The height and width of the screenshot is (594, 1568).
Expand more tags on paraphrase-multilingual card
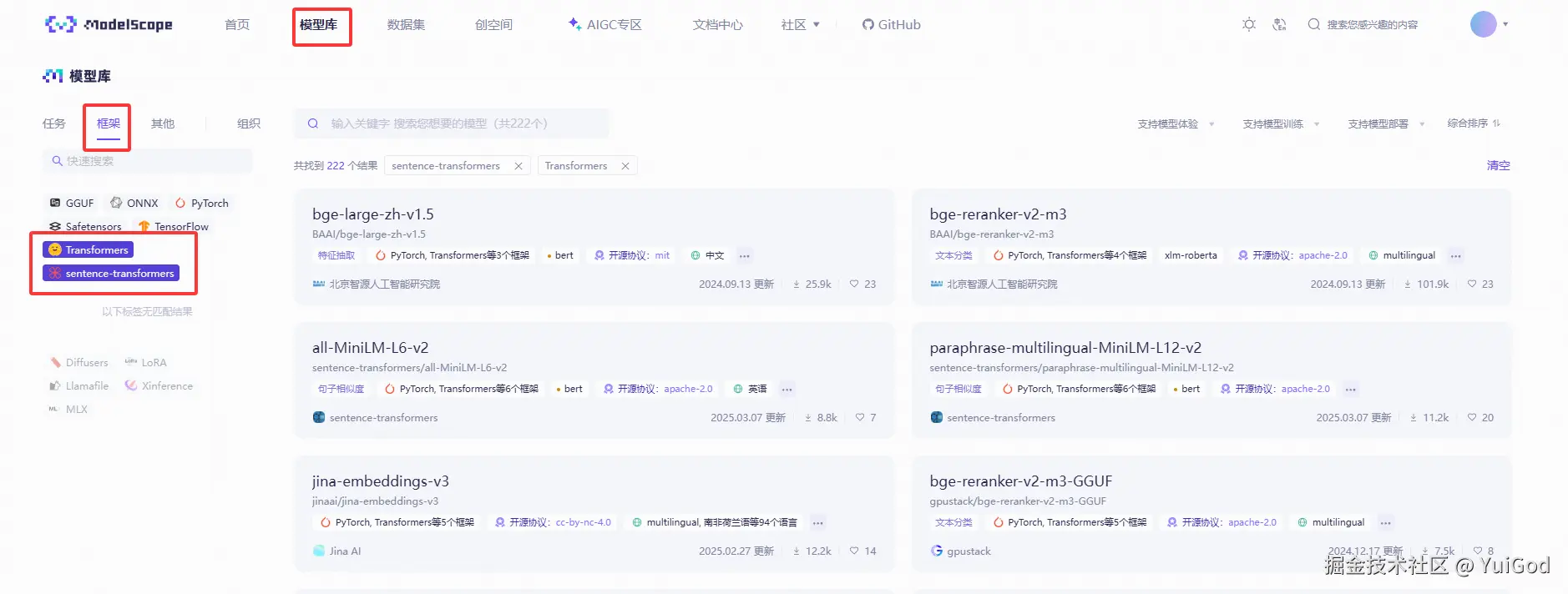pos(1351,390)
